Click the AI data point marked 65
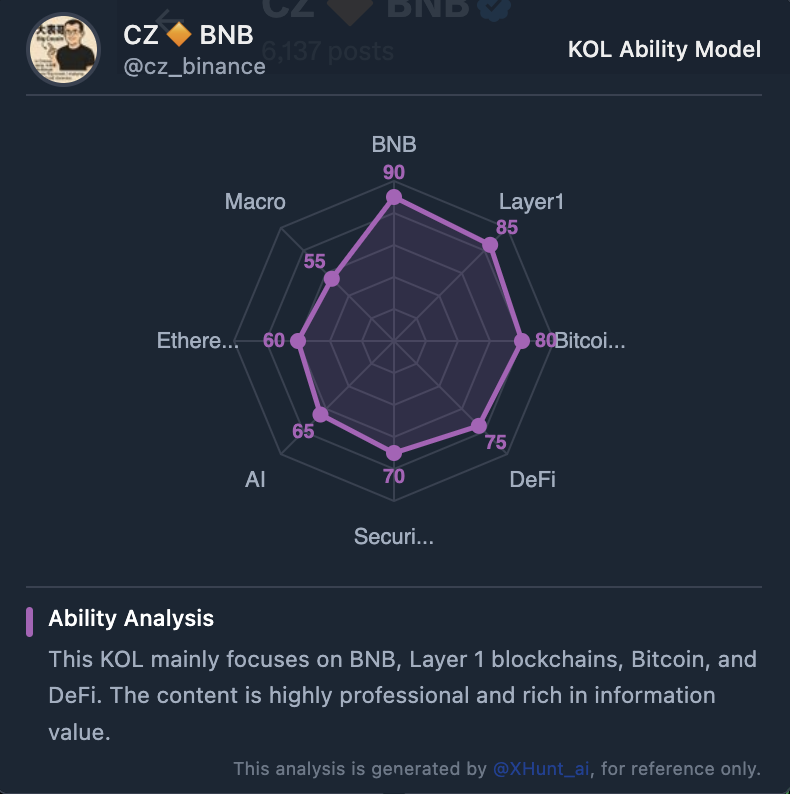This screenshot has height=794, width=790. 320,415
